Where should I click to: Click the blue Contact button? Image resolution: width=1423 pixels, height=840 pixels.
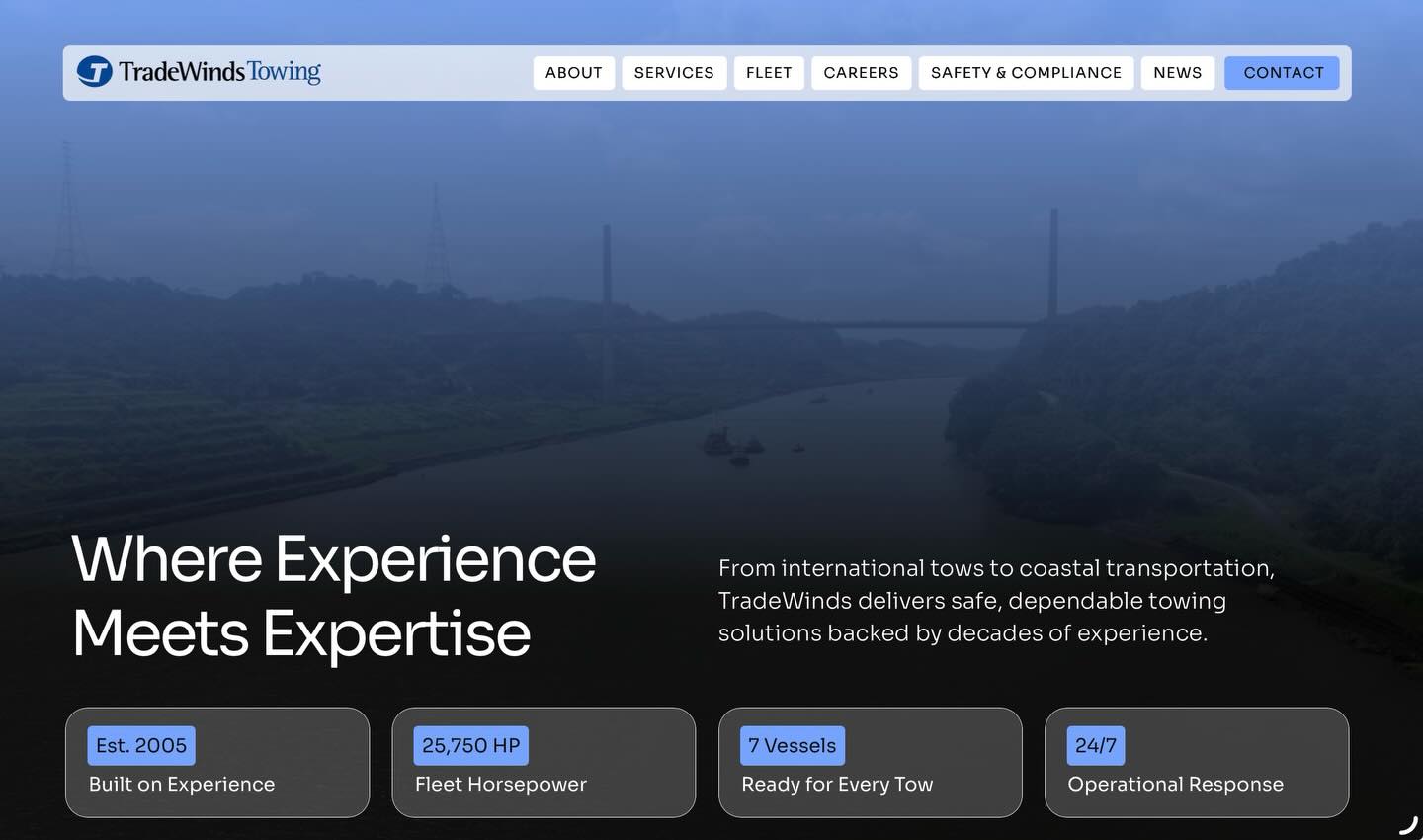click(x=1282, y=73)
